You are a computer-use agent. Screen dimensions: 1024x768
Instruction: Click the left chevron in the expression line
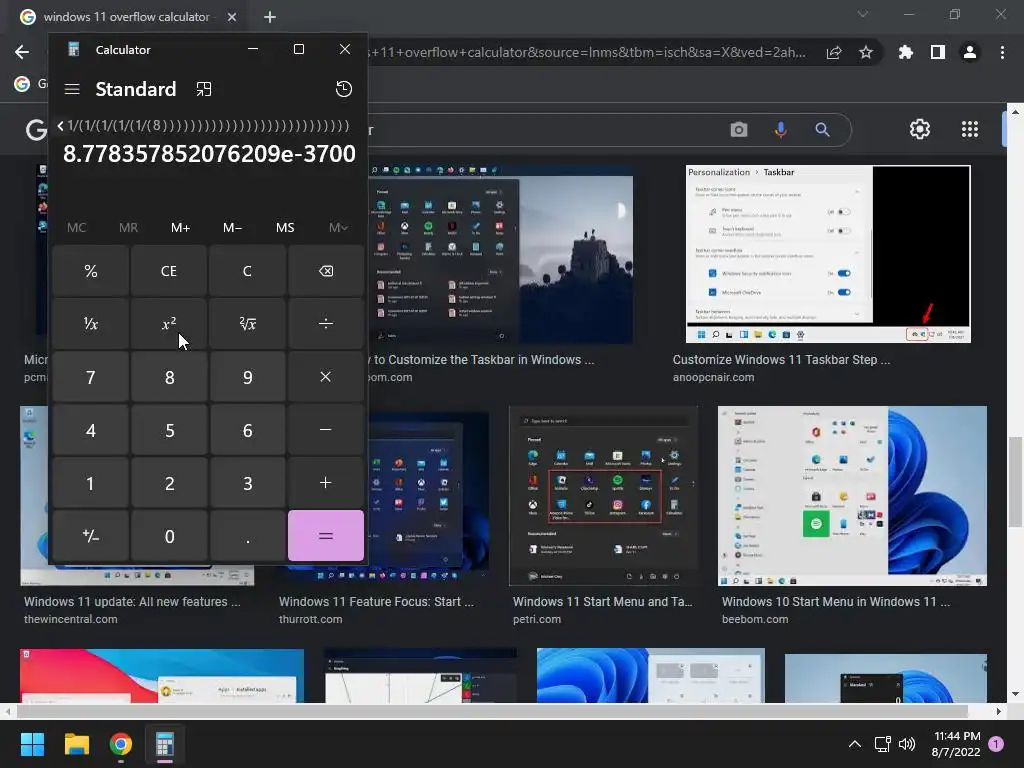coord(60,126)
